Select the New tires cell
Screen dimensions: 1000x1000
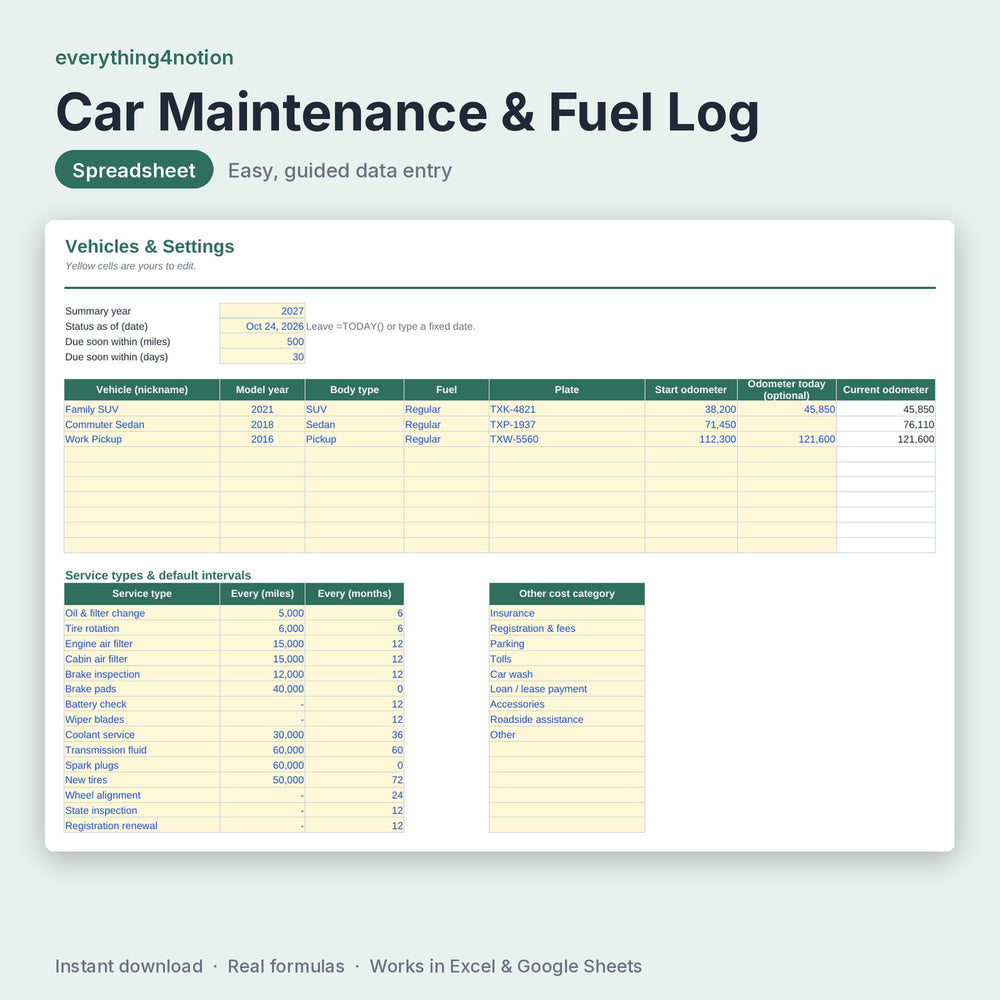(142, 780)
